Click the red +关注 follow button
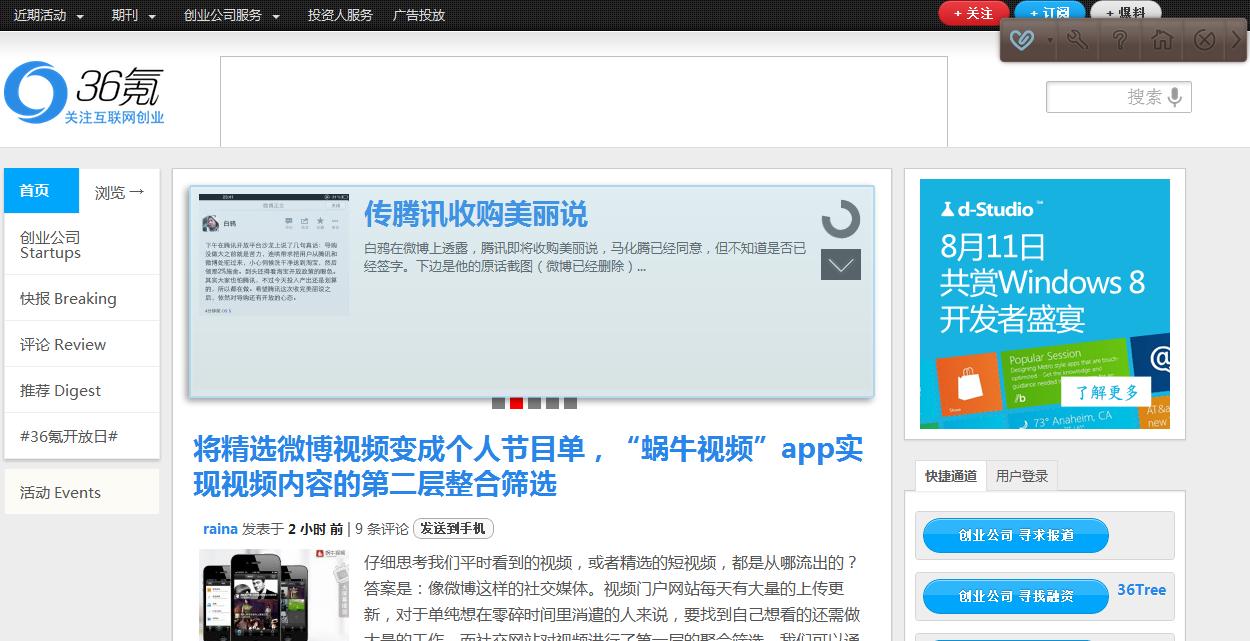Image resolution: width=1250 pixels, height=641 pixels. click(x=974, y=13)
